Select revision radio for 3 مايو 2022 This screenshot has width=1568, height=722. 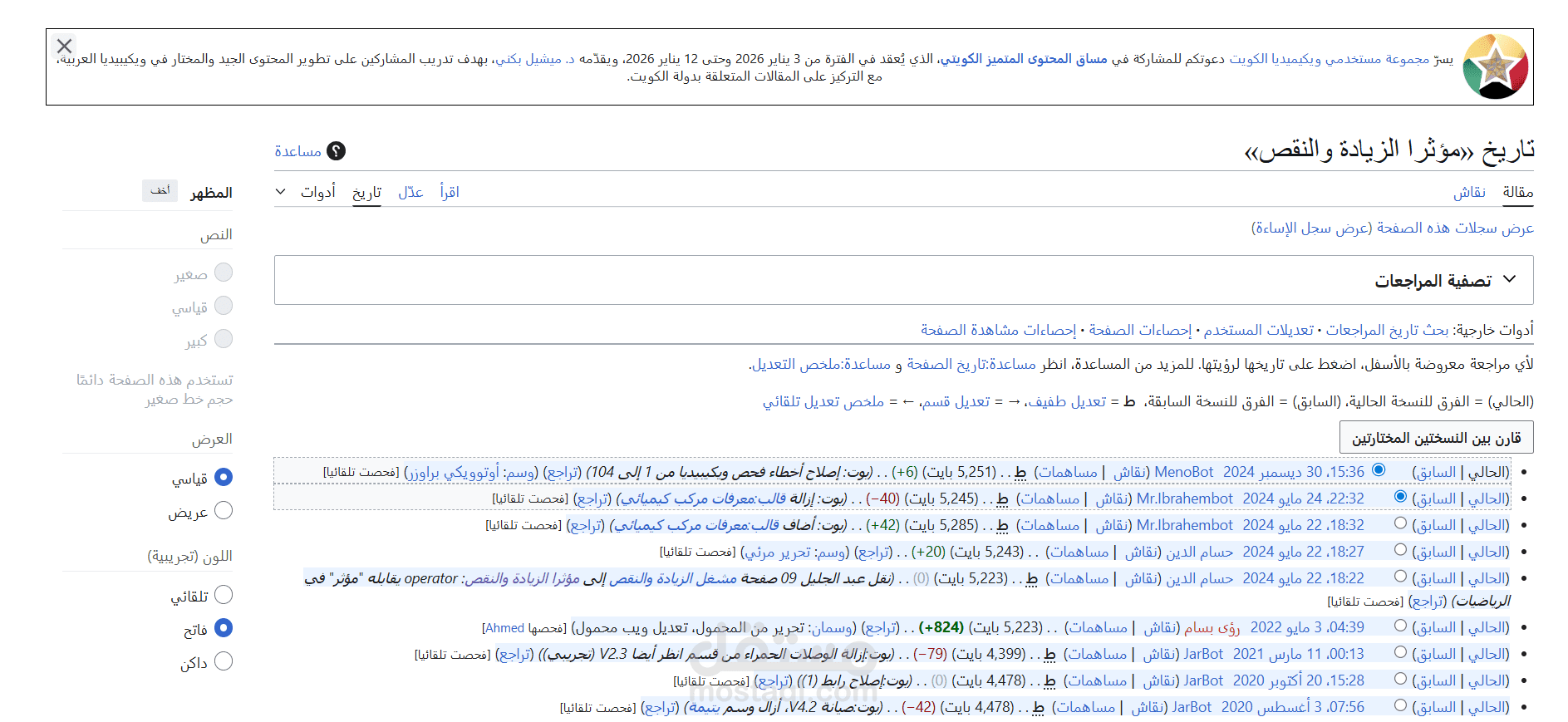(1400, 625)
